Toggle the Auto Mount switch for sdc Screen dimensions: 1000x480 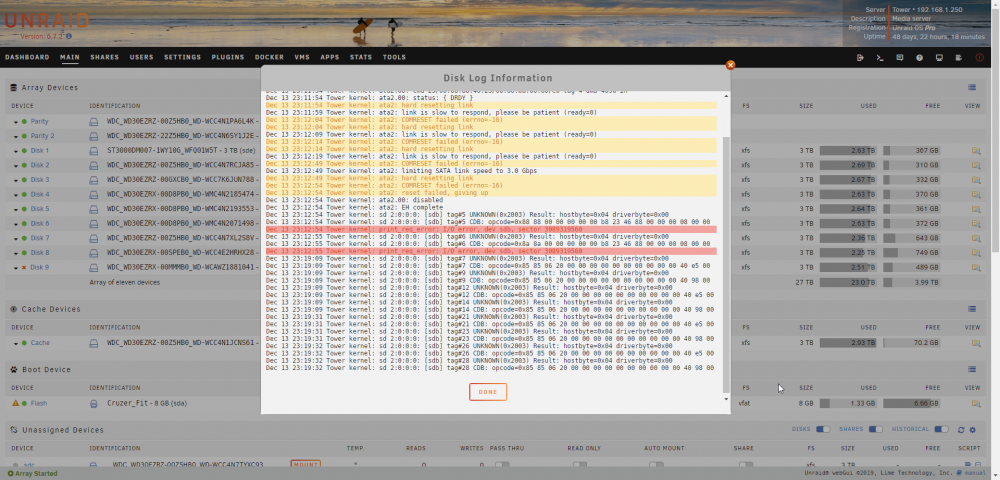click(x=656, y=465)
